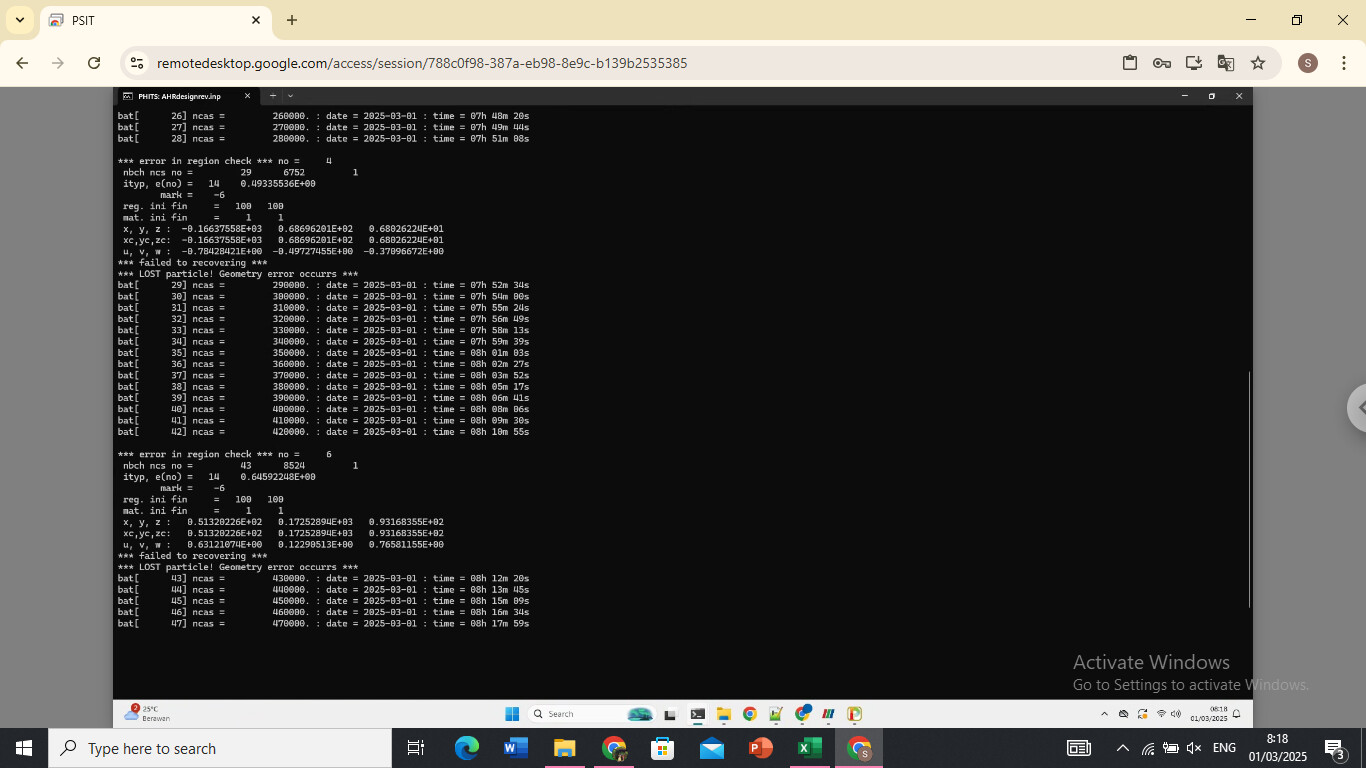The width and height of the screenshot is (1366, 768).
Task: Open the tab list chevron in the console window
Action: pyautogui.click(x=290, y=96)
